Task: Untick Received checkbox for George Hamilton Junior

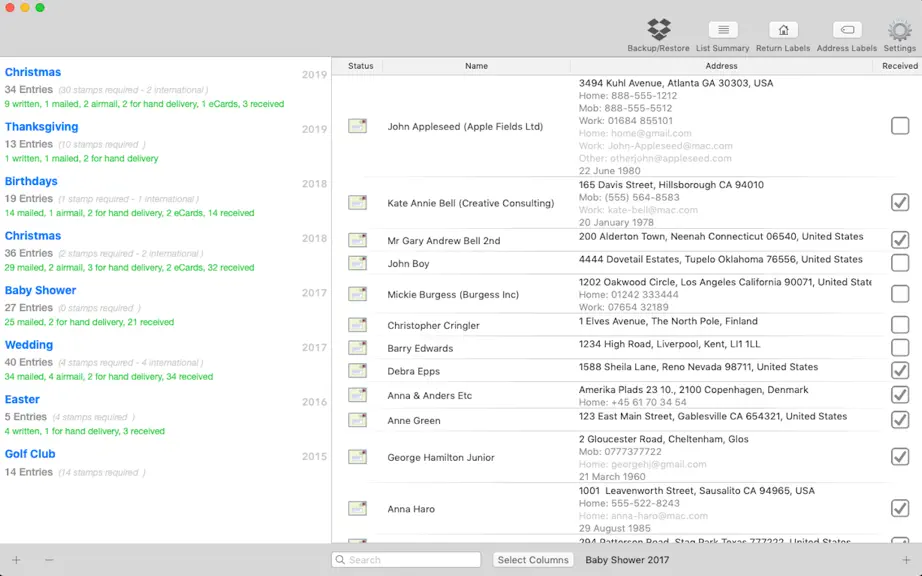Action: pyautogui.click(x=900, y=457)
